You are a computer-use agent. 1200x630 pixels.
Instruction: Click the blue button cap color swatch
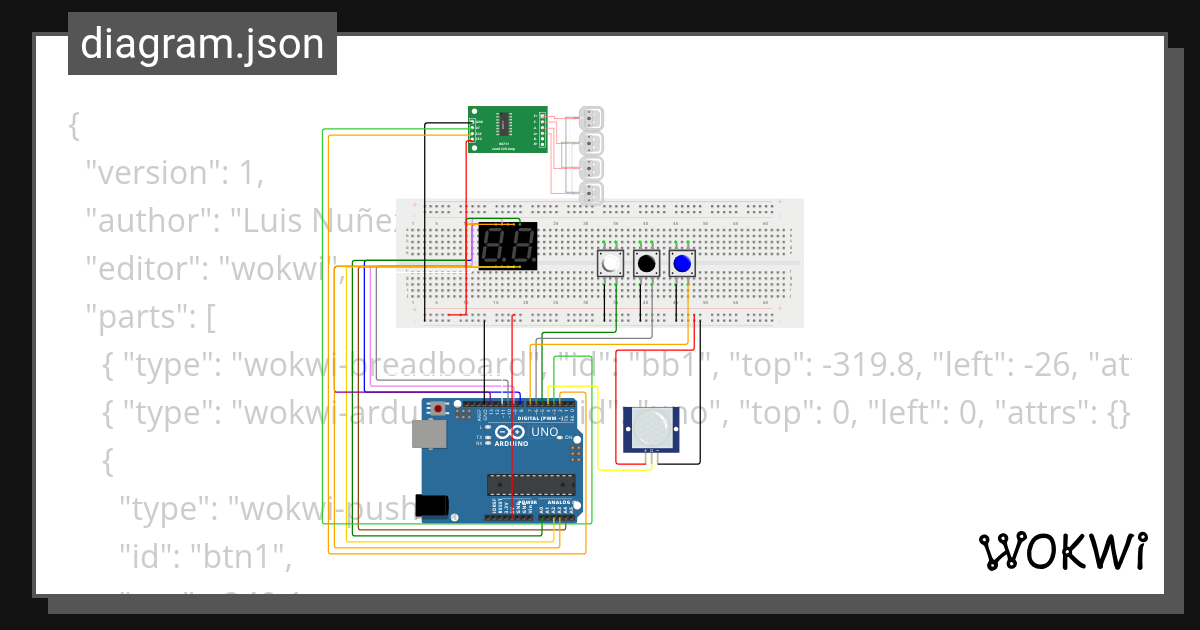[x=683, y=263]
